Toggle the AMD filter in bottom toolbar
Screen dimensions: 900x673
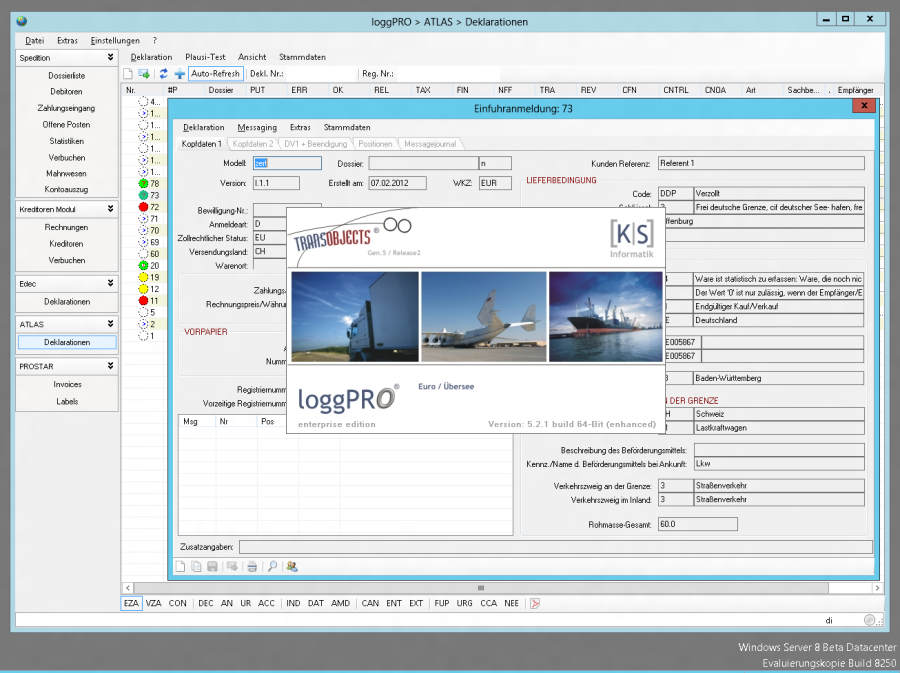(340, 603)
